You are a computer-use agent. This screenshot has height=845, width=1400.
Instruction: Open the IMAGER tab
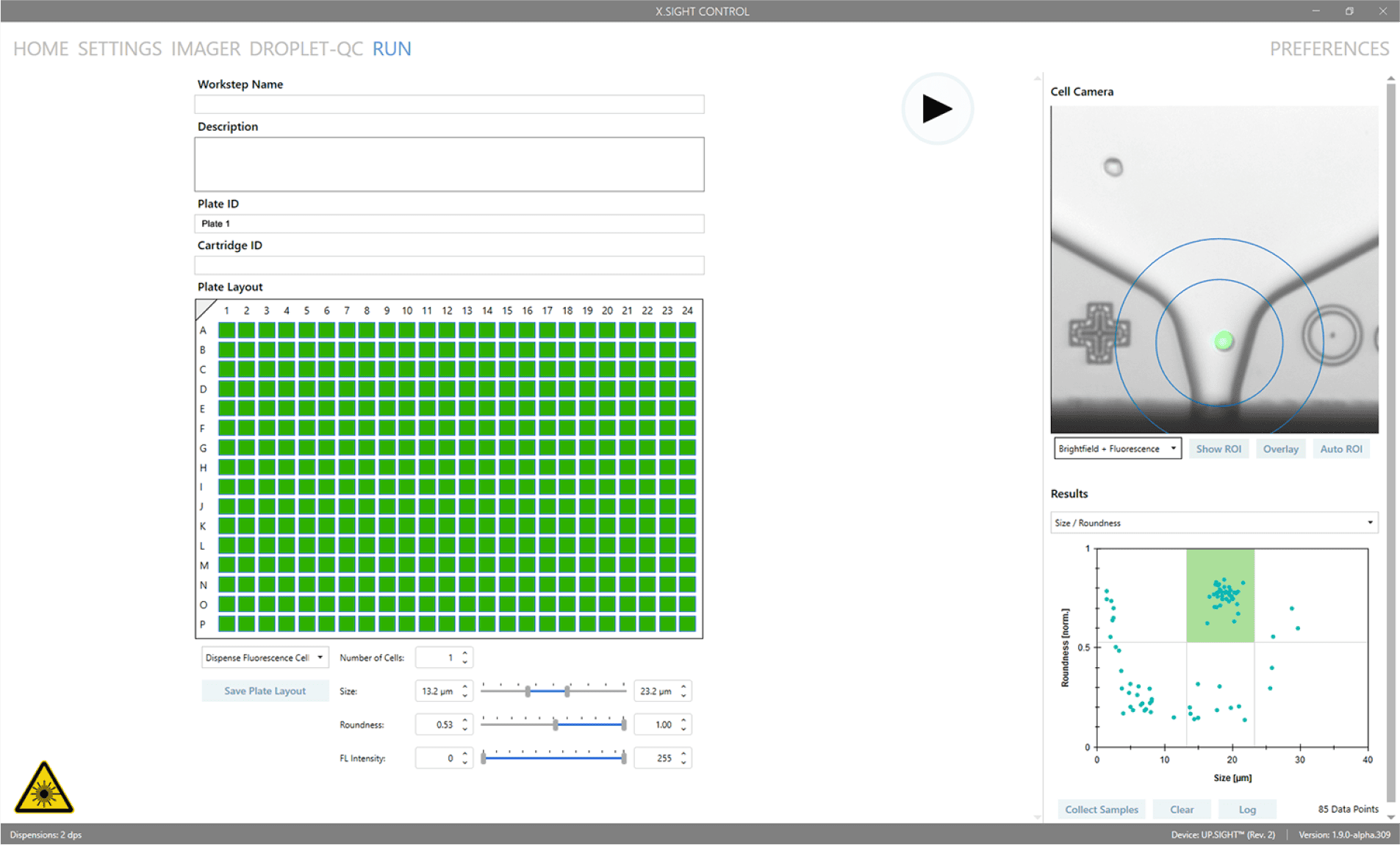click(205, 48)
